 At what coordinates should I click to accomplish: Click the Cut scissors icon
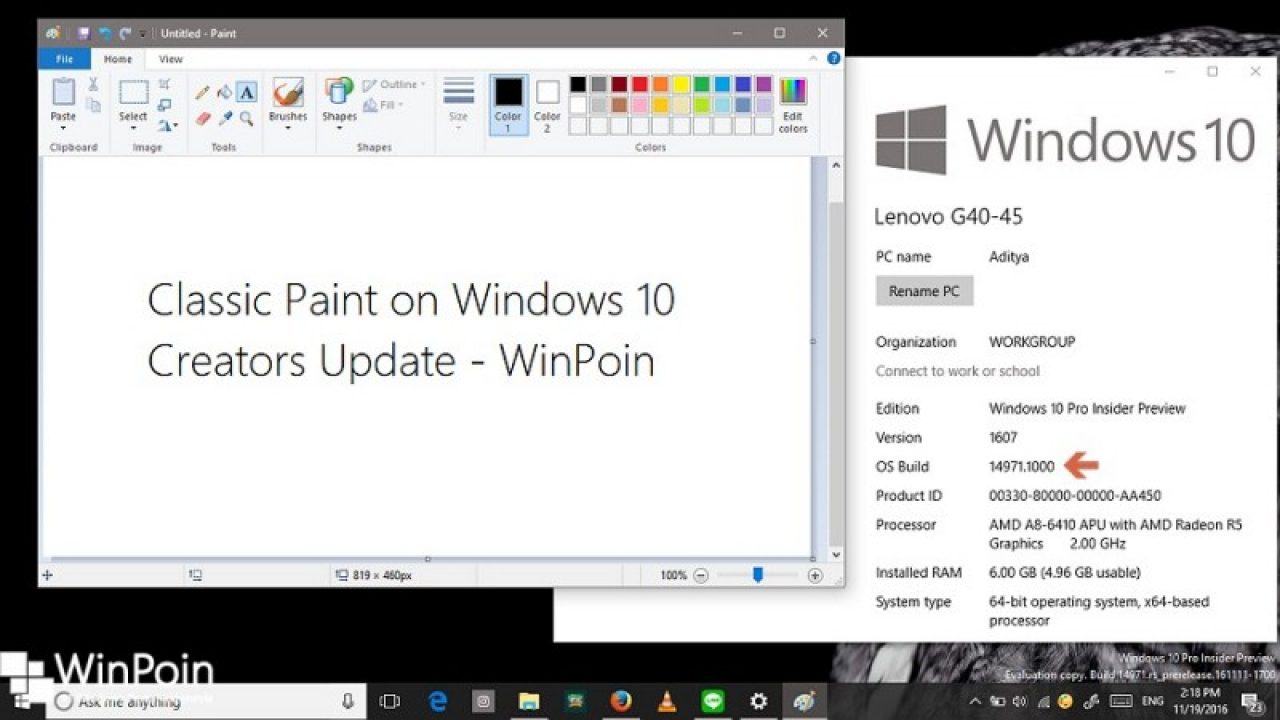click(x=93, y=85)
